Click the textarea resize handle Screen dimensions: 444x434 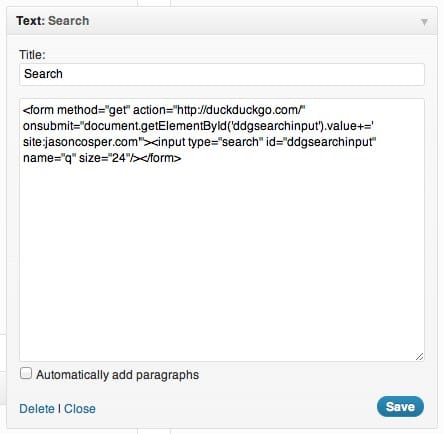click(x=419, y=356)
